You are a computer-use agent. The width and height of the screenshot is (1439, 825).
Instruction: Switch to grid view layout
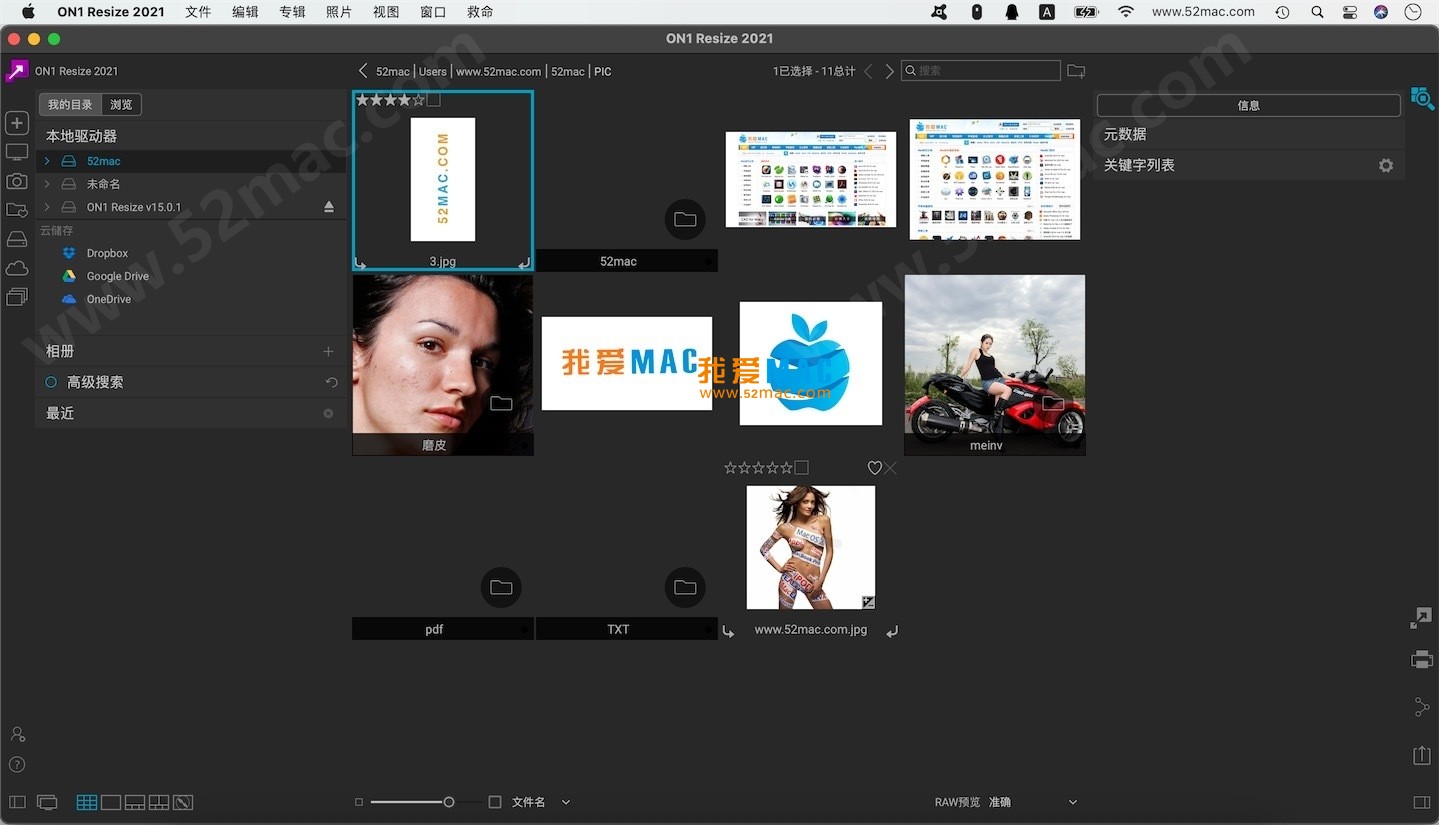point(87,802)
